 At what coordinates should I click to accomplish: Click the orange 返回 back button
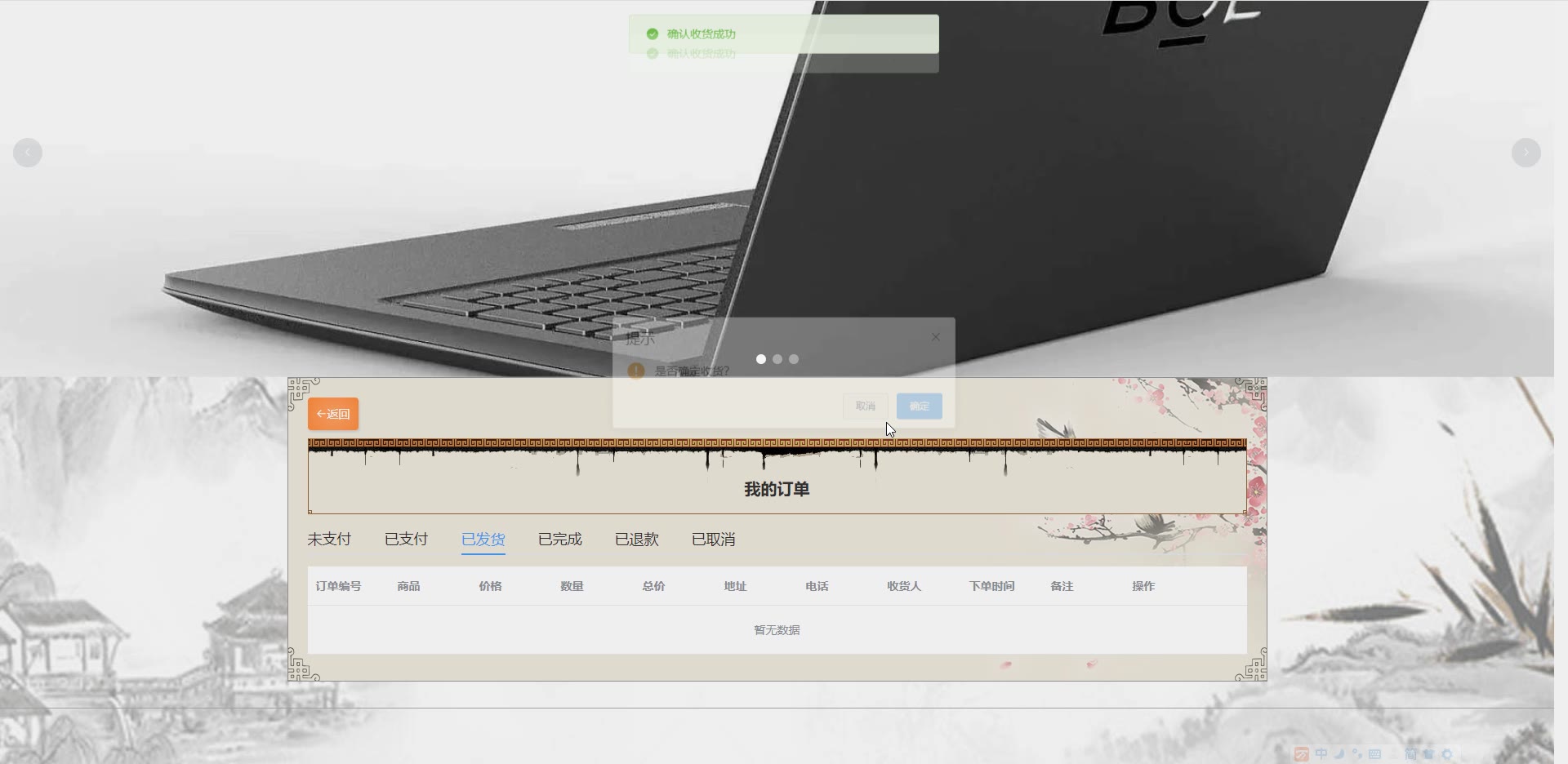pyautogui.click(x=333, y=414)
